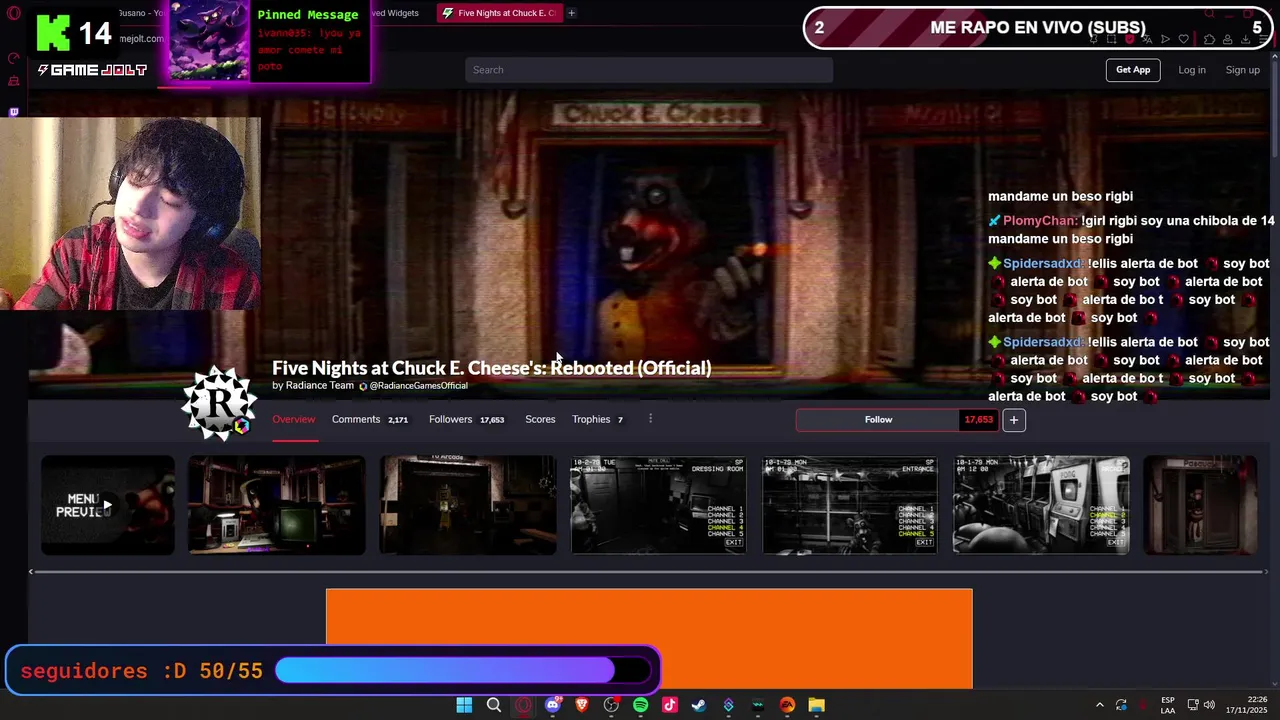1280x720 pixels.
Task: Switch to the Widgets browser tab
Action: [x=395, y=13]
